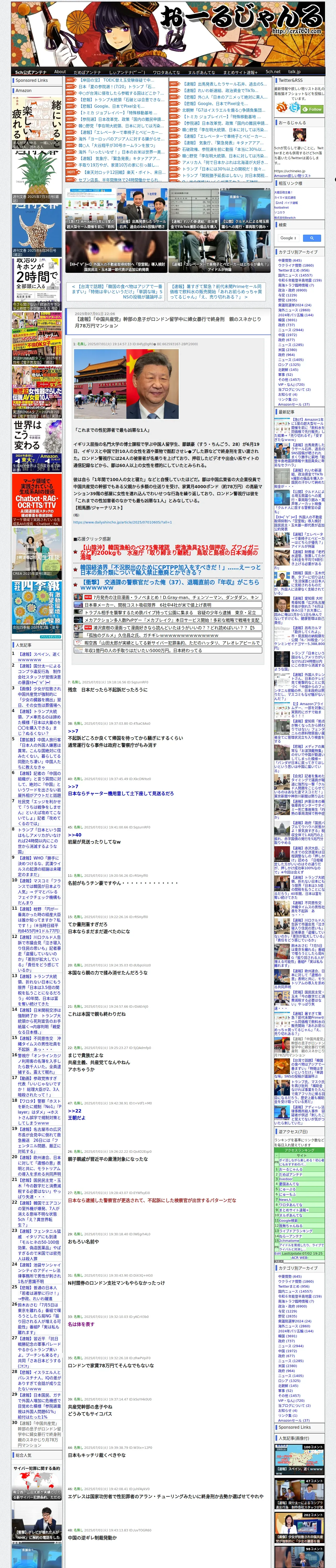Click the Google custom search input field
Screen dimensions: 336x1568
tap(288, 238)
